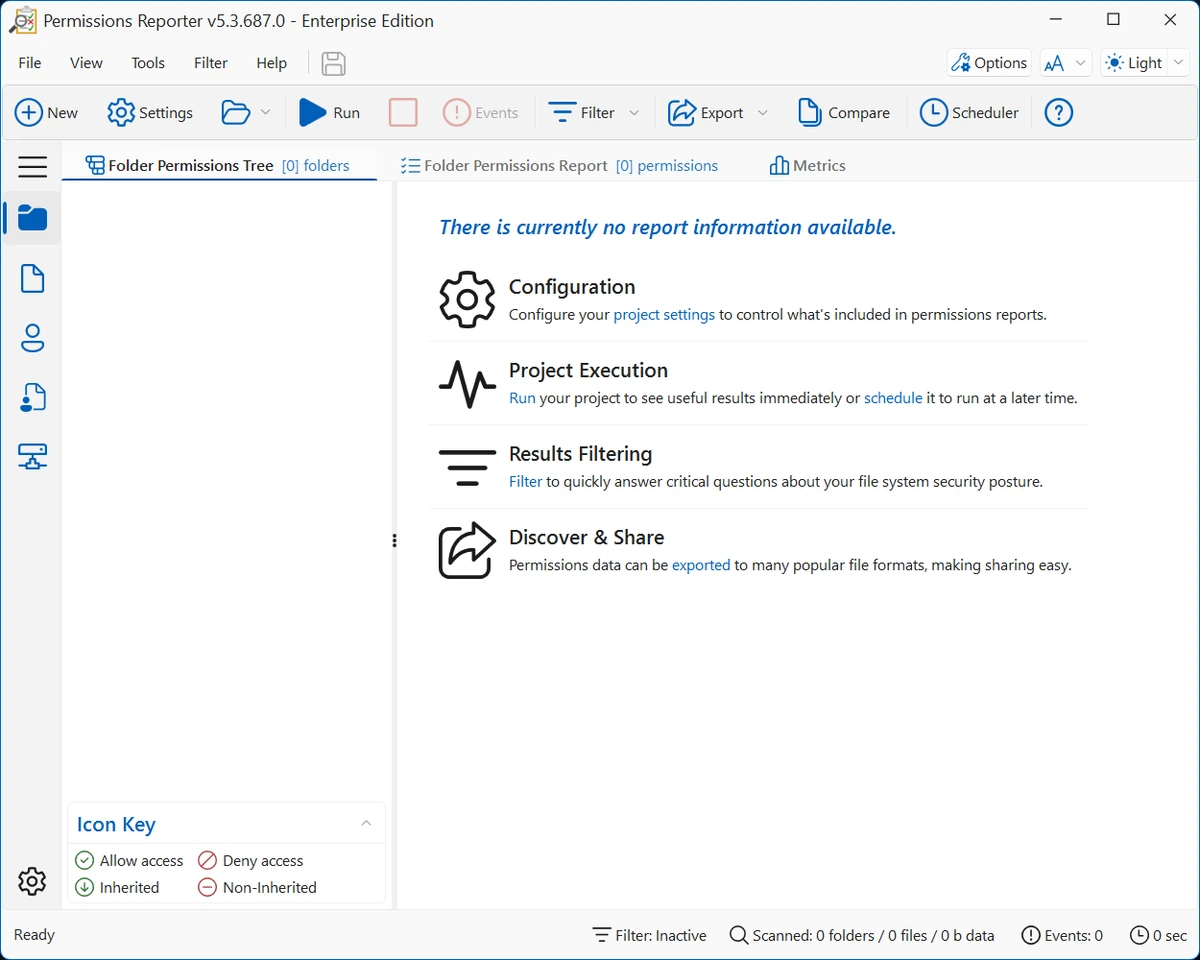Click the Run link under Project Execution
The width and height of the screenshot is (1200, 960).
click(x=522, y=398)
